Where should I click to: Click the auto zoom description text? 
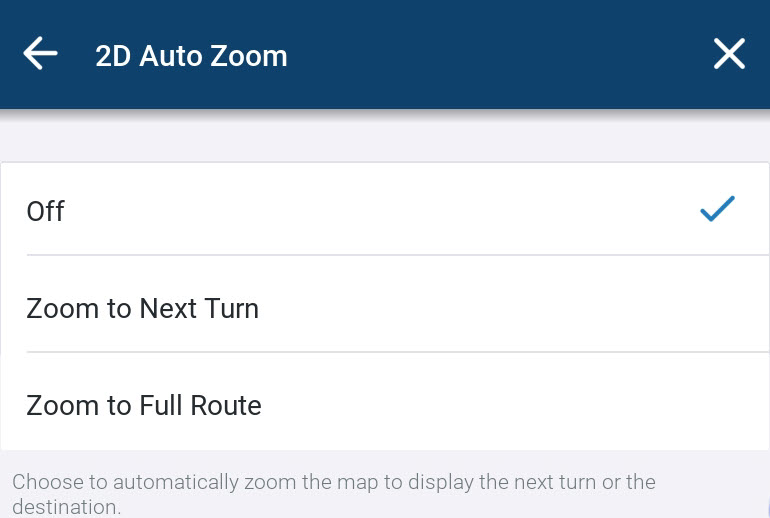point(334,493)
